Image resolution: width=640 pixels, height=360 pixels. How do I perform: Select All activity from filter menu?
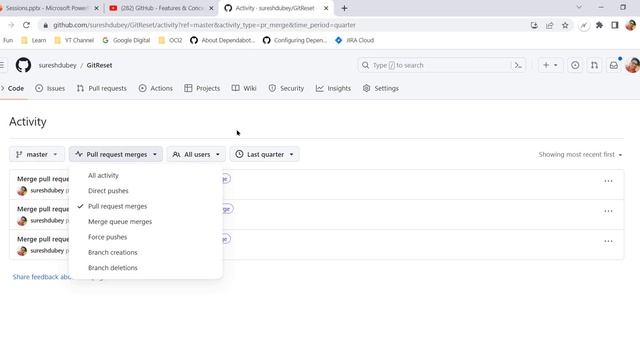tap(146, 176)
